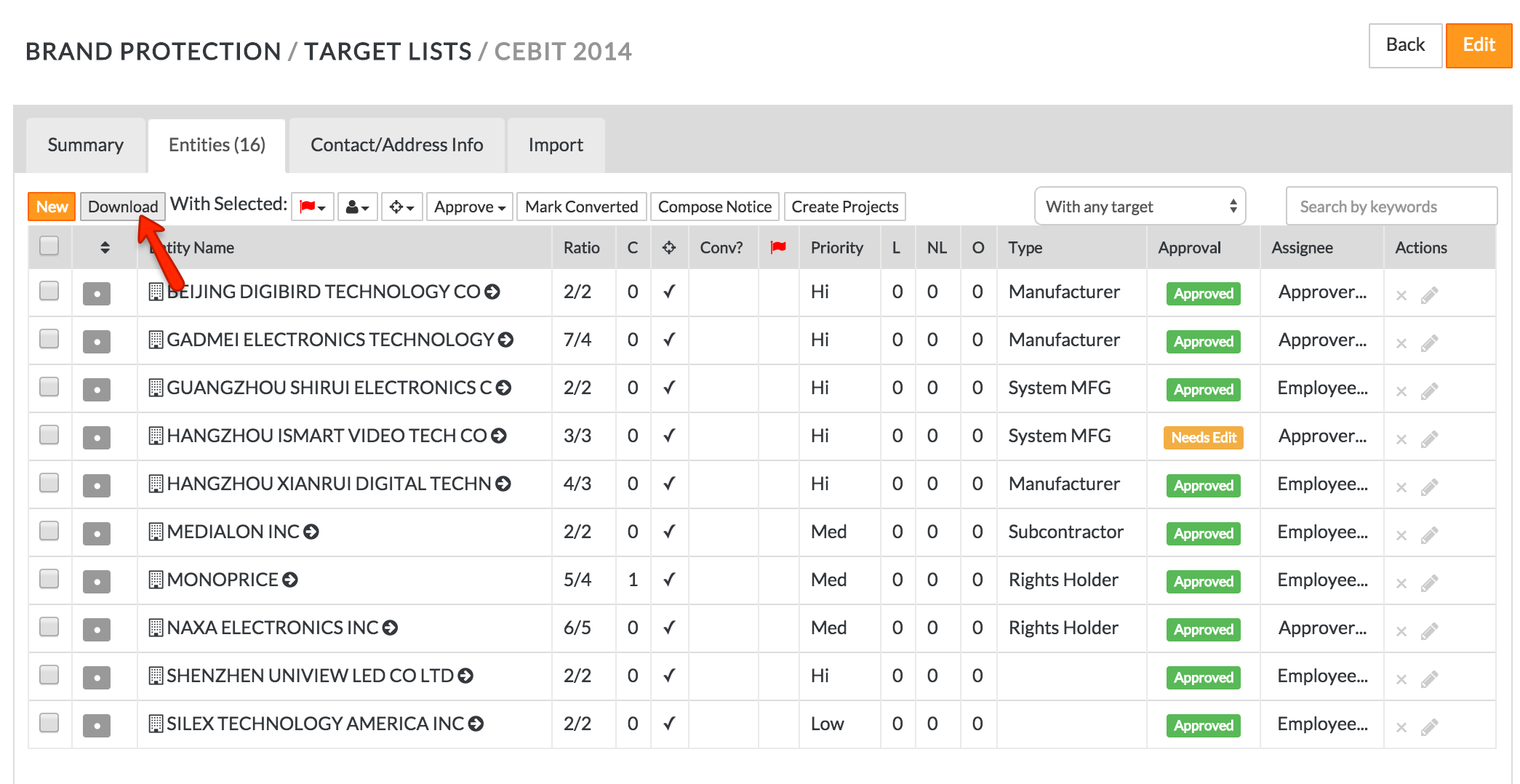Toggle the select-all checkbox in header
This screenshot has height=784, width=1520.
click(x=49, y=246)
